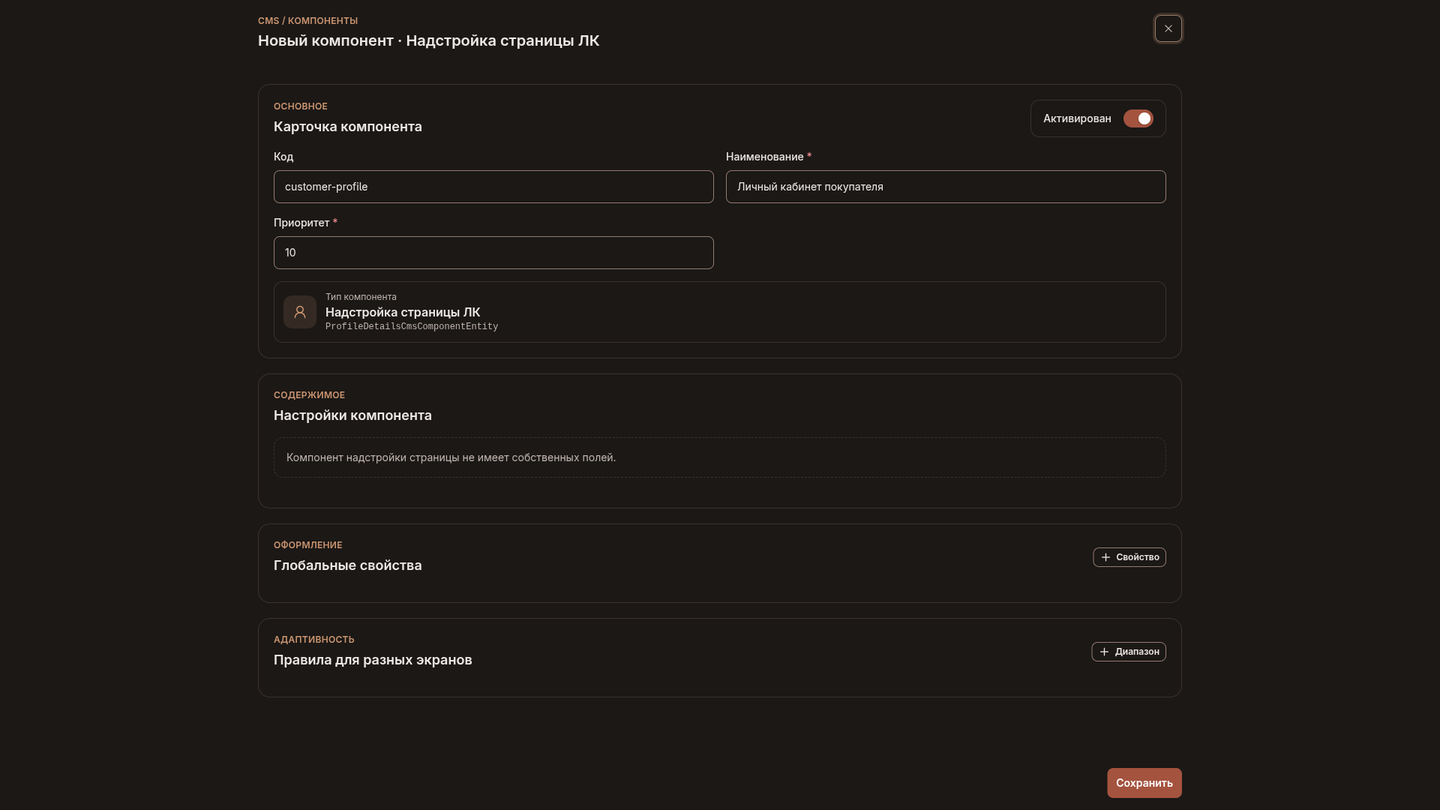Click the CMS / Компоненты breadcrumb
The height and width of the screenshot is (810, 1440).
click(x=308, y=21)
